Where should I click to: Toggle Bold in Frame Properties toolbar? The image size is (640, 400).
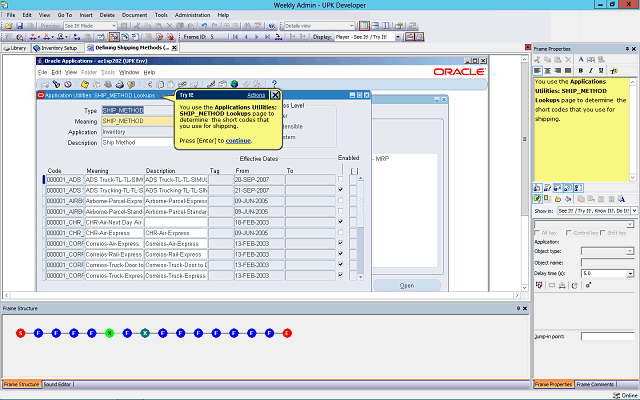pyautogui.click(x=580, y=71)
